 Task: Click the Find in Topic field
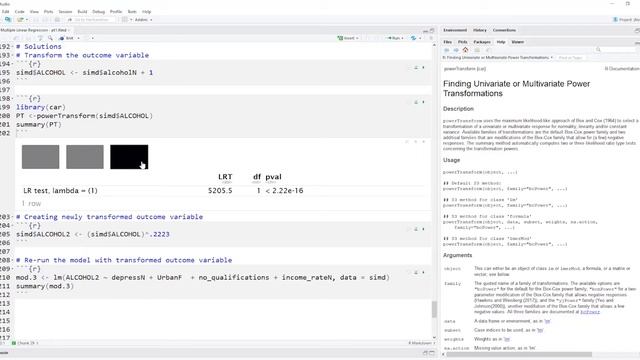(x=570, y=58)
